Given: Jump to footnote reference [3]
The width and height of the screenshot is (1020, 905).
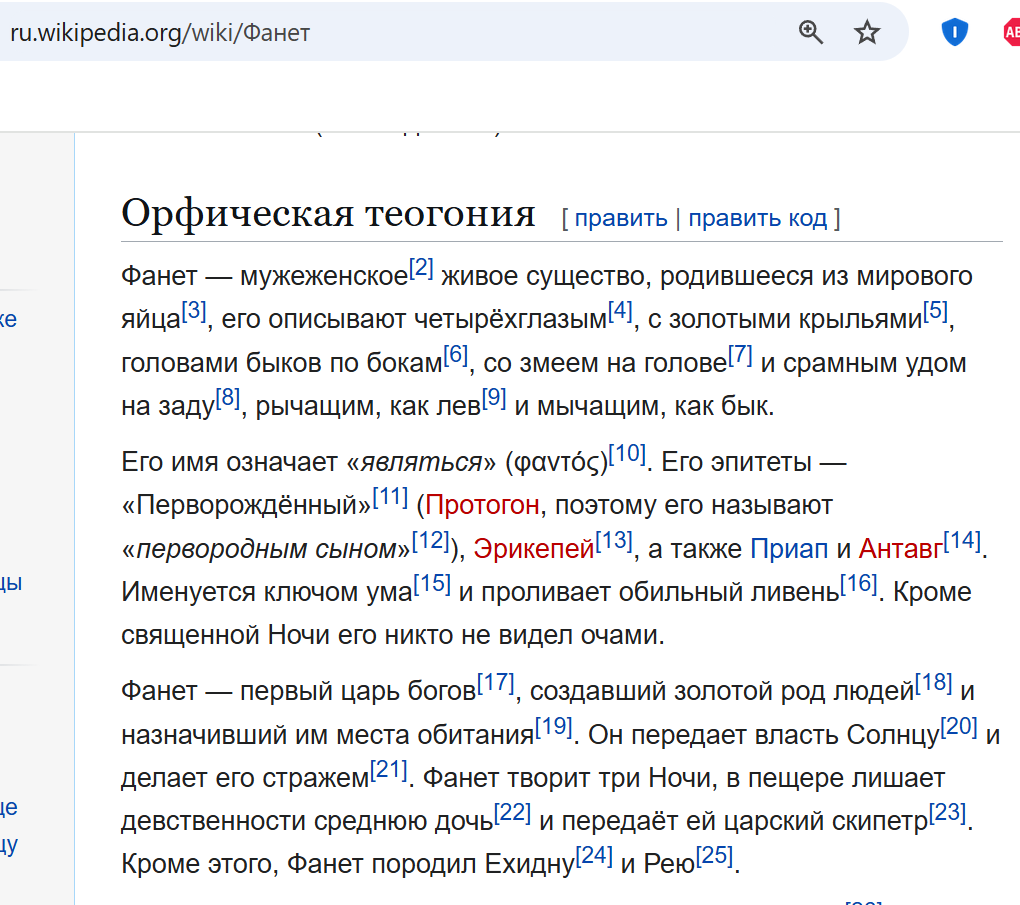Looking at the screenshot, I should click(194, 311).
